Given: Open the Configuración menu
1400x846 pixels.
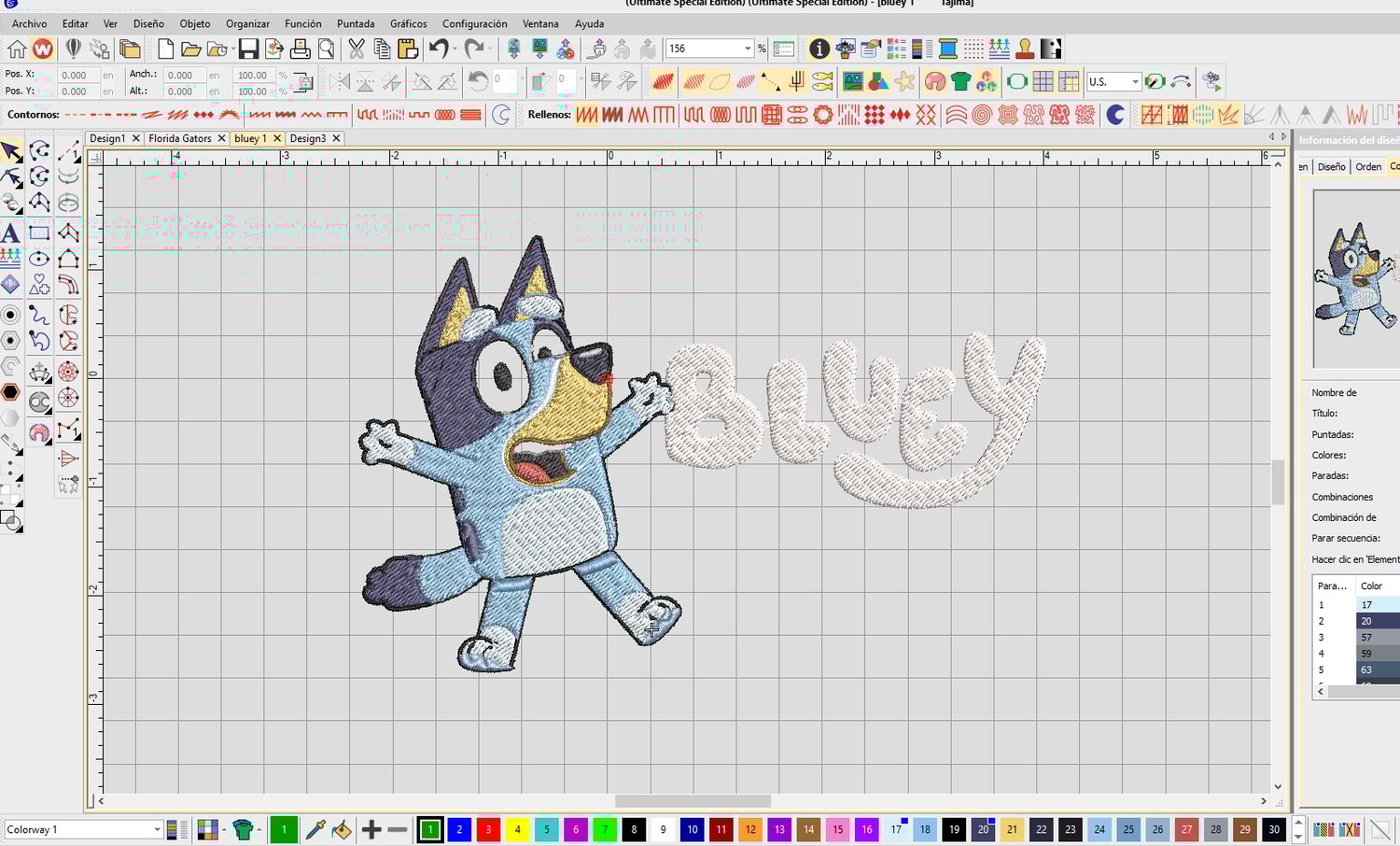Looking at the screenshot, I should click(x=475, y=23).
